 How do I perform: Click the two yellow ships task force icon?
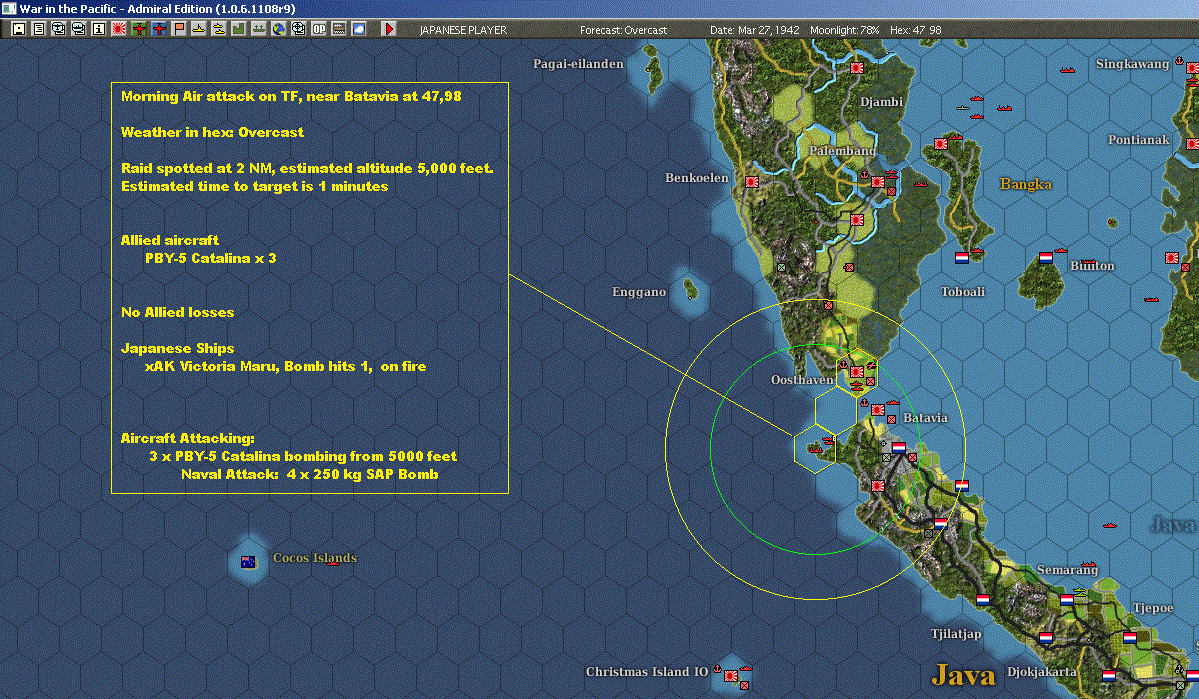pos(218,29)
